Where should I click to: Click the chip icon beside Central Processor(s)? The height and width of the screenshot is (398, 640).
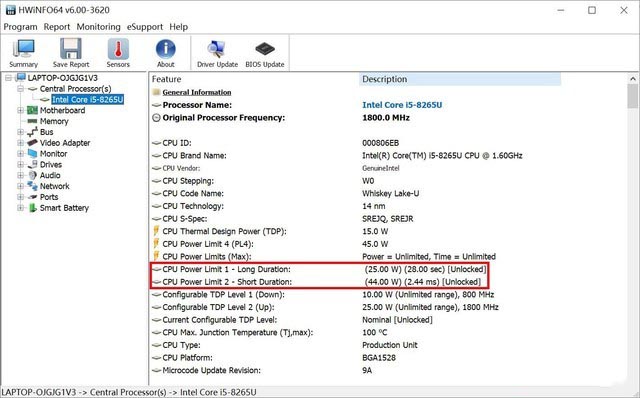[33, 89]
